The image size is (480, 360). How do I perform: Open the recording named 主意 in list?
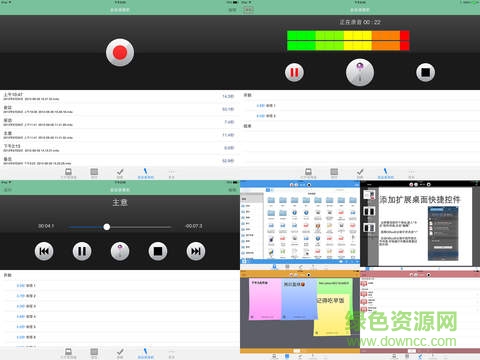pyautogui.click(x=120, y=135)
